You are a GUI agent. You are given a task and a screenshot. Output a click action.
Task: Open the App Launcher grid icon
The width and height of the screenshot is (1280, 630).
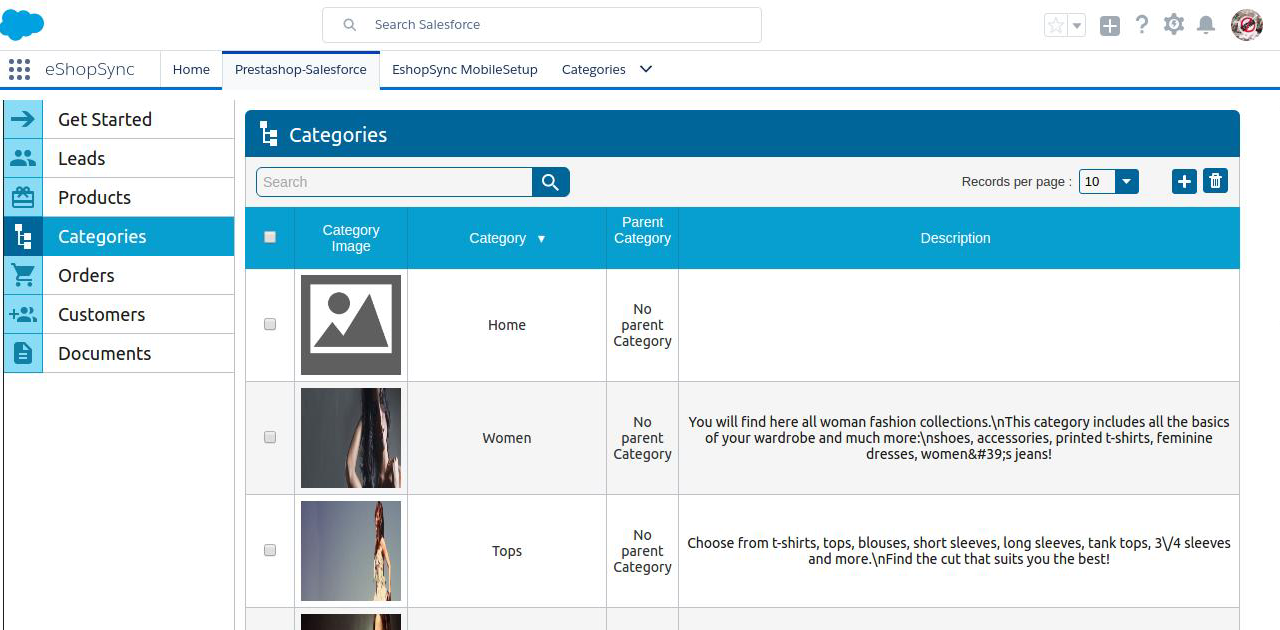19,69
